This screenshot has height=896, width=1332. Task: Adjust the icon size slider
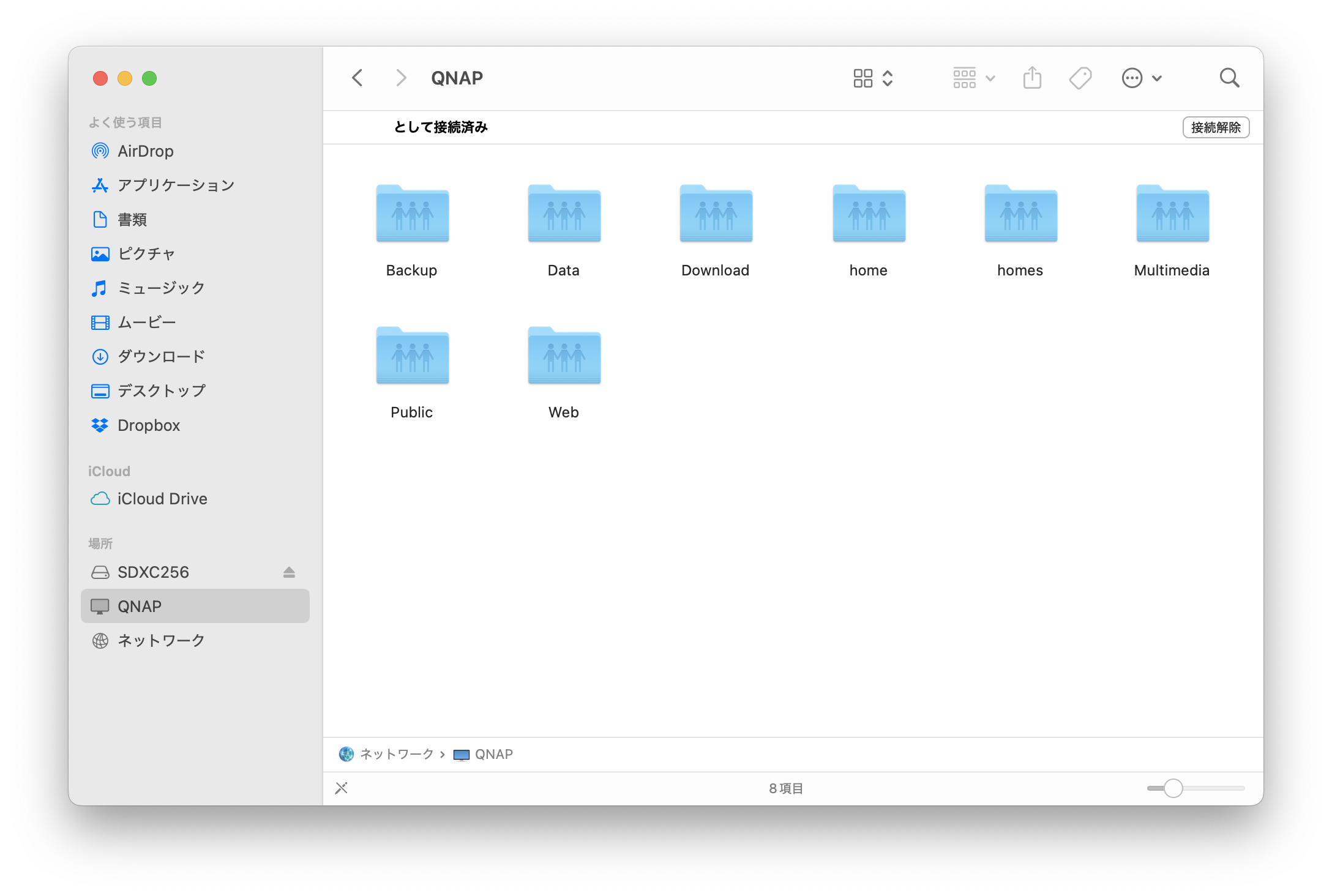coord(1173,788)
